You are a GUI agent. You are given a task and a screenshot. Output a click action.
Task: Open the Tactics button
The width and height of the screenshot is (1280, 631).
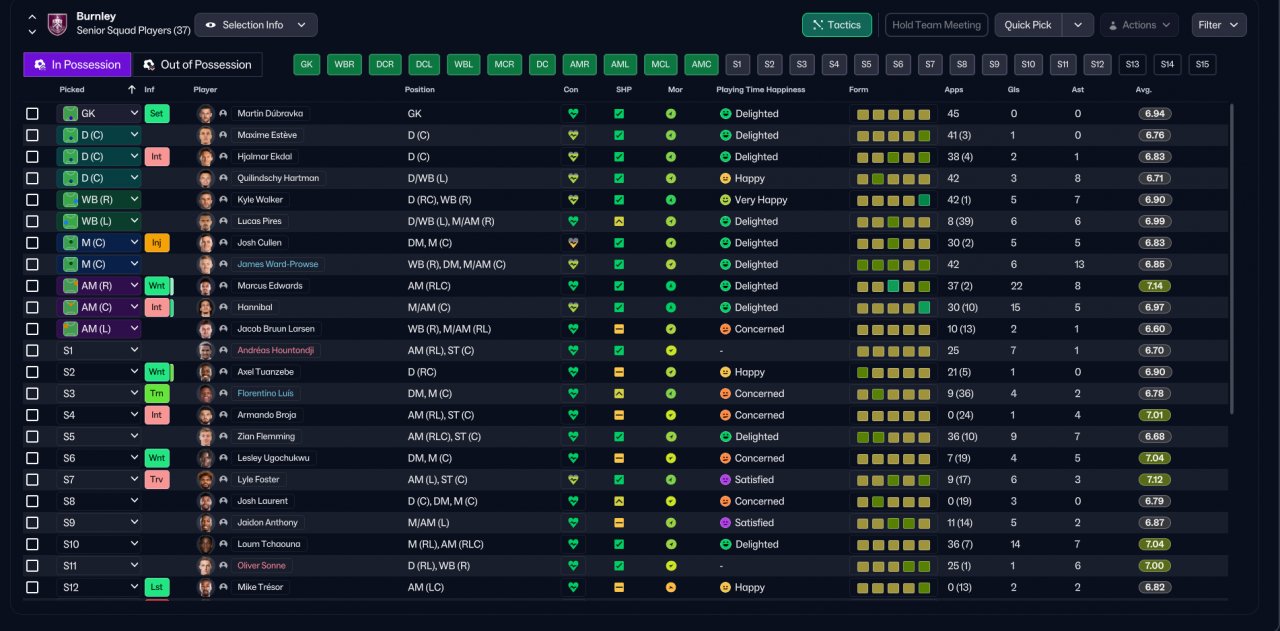837,25
